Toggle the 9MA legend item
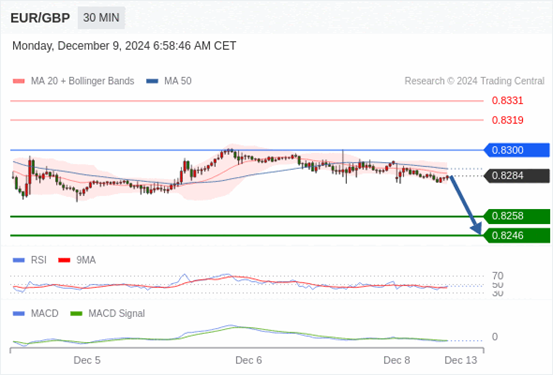The height and width of the screenshot is (375, 553). (x=77, y=260)
